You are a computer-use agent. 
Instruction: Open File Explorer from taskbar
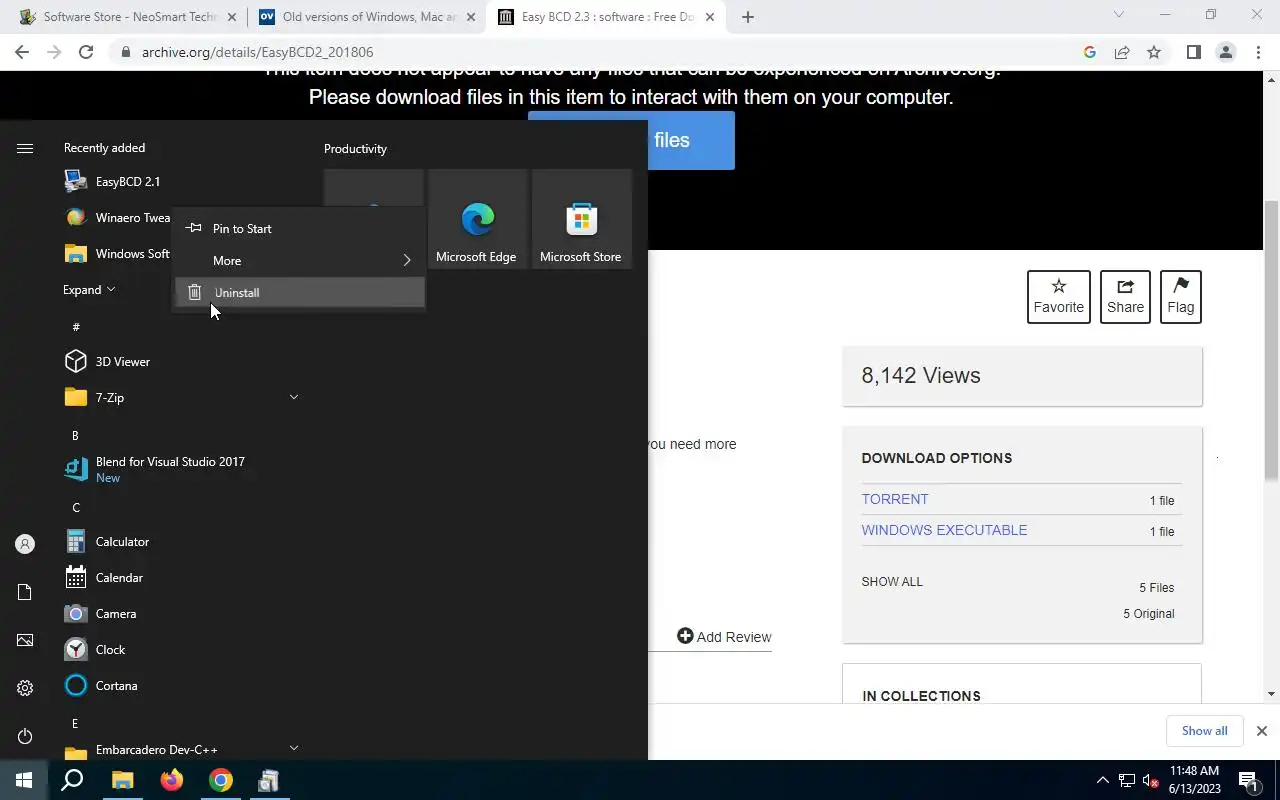pyautogui.click(x=122, y=780)
